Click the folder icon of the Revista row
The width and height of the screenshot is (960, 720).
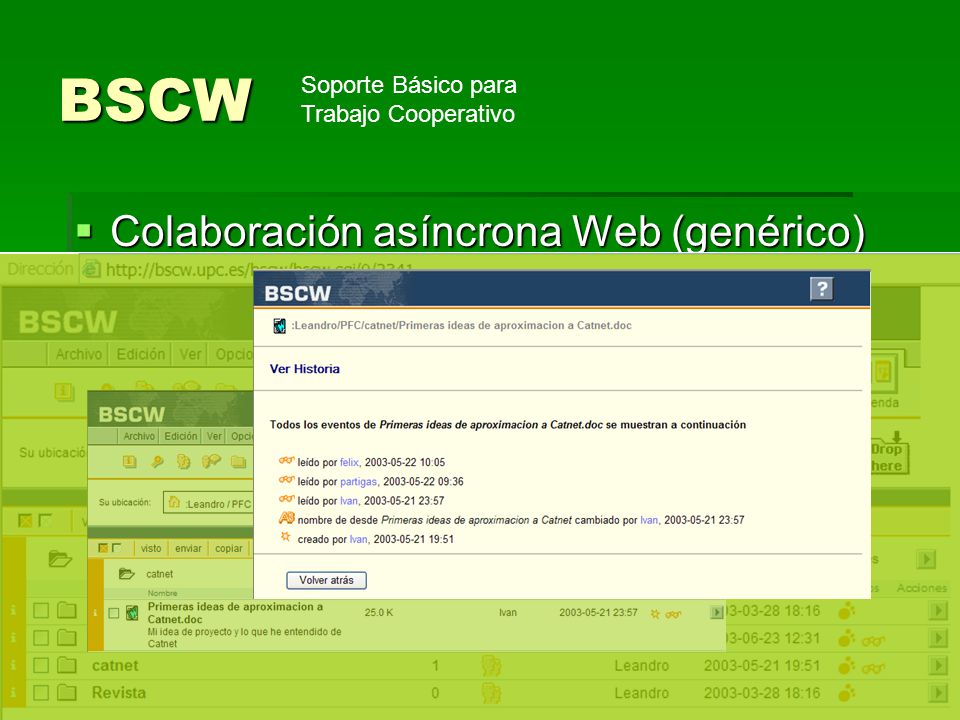(x=67, y=692)
